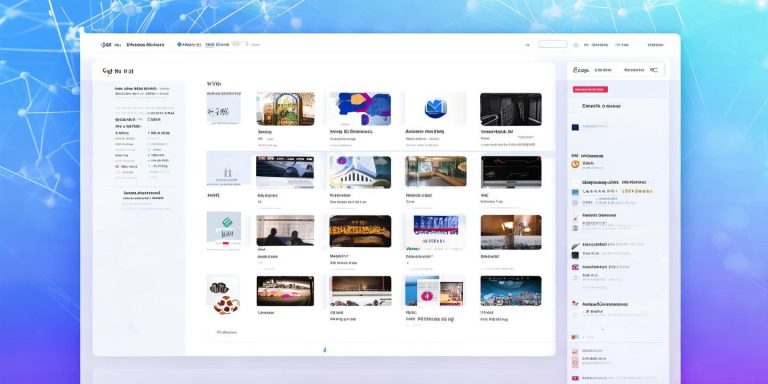Click the small grey circle icon beside the search box

coord(576,45)
